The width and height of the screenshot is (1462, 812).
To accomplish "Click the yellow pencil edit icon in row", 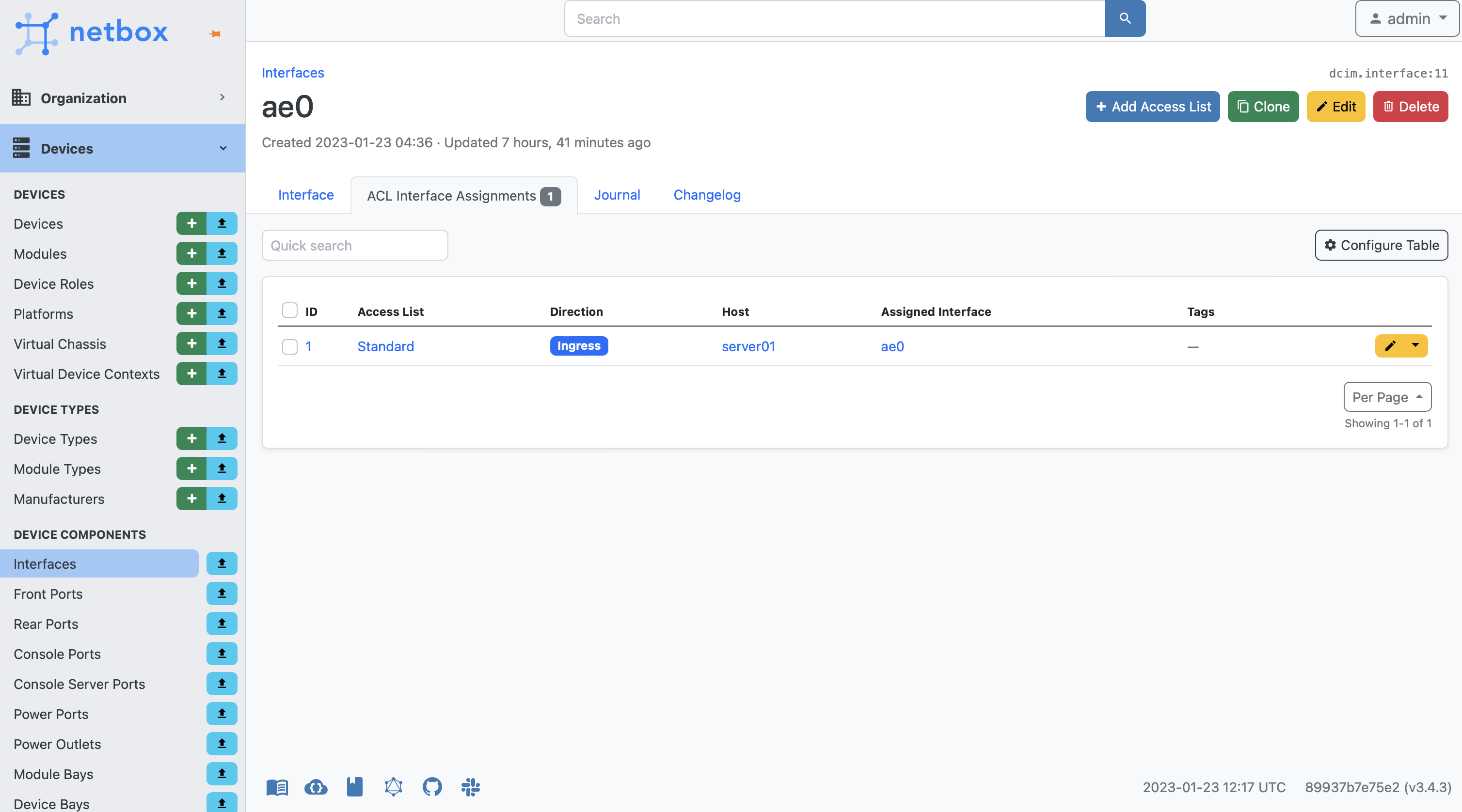I will pos(1390,345).
